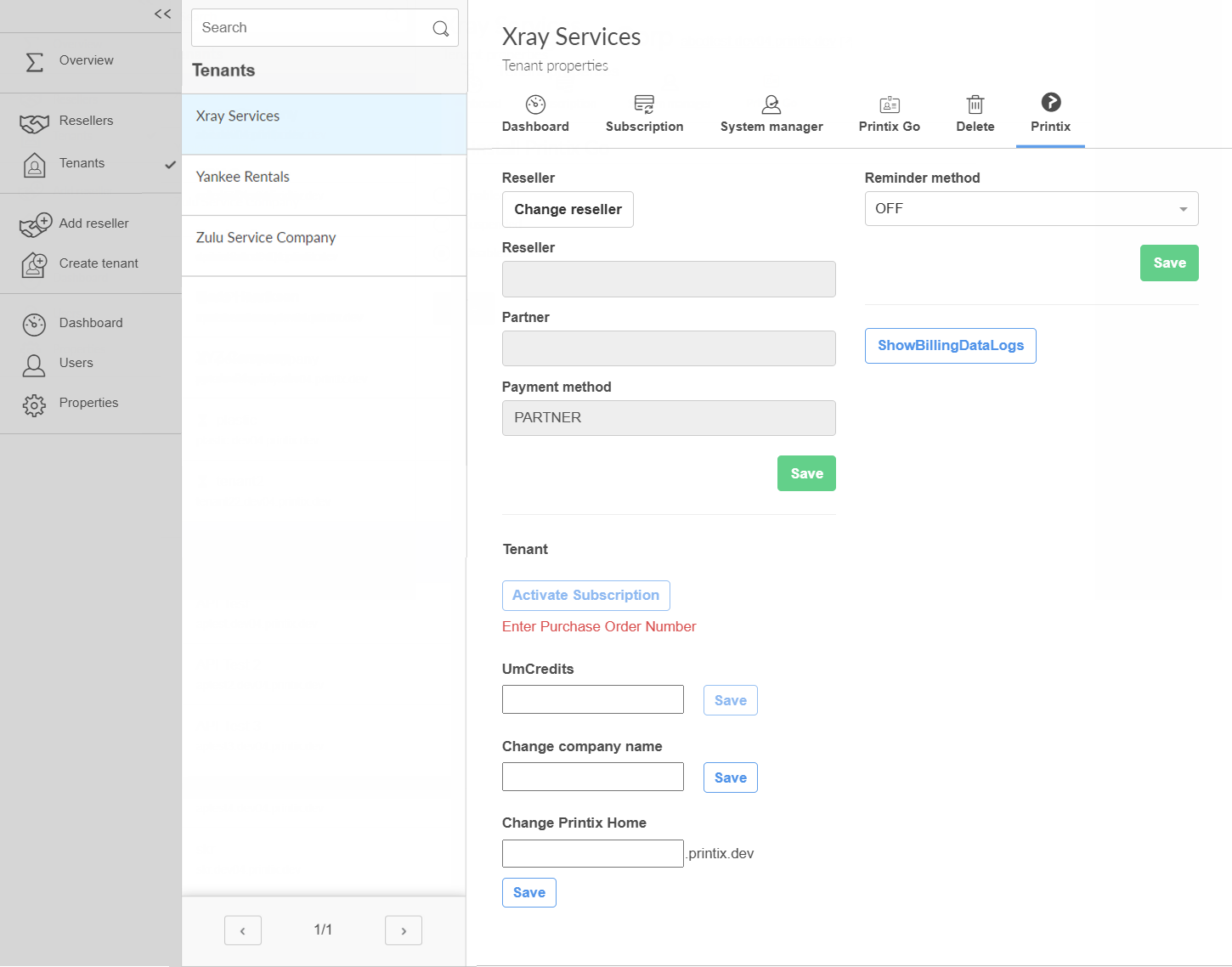1232x967 pixels.
Task: Click the ShowBillingDataLogs button
Action: [x=950, y=346]
